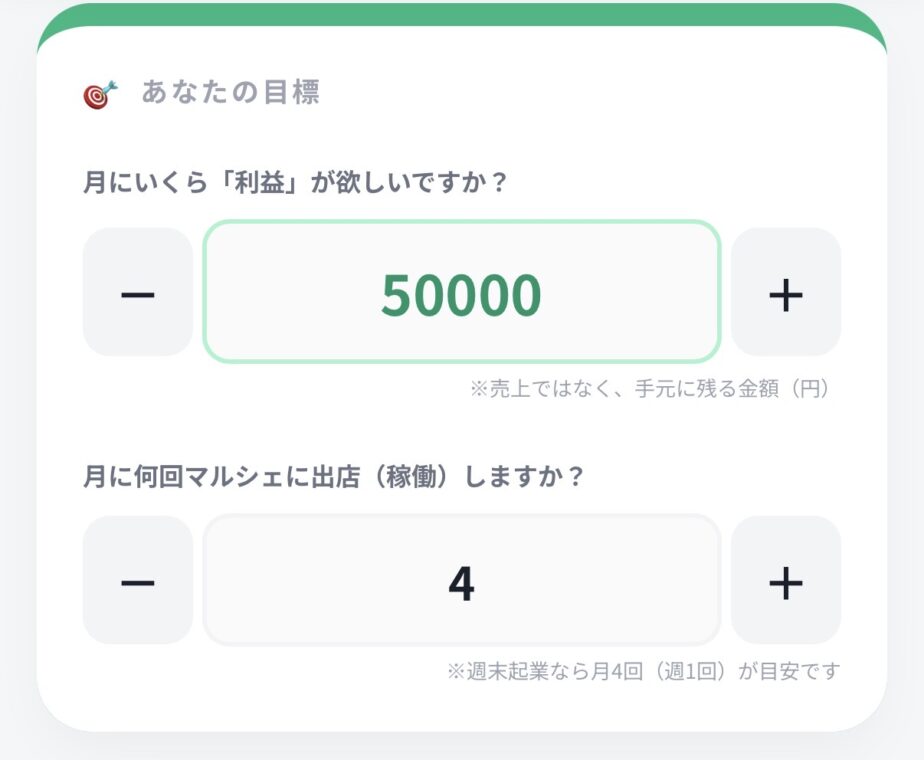Decrease the monthly profit amount with minus
This screenshot has width=924, height=760.
[138, 292]
